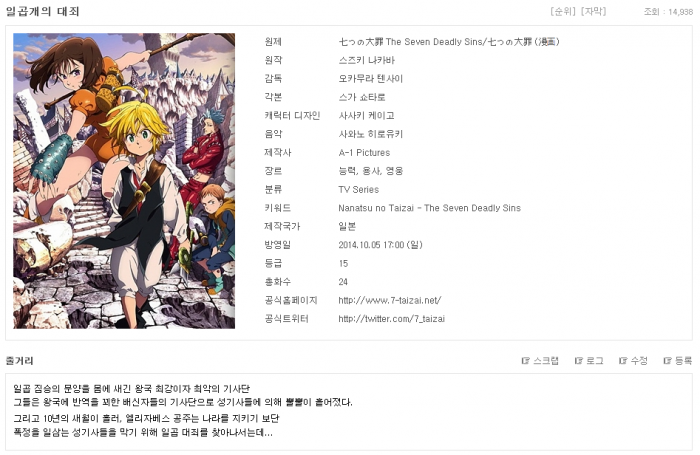Select the TV Series classification value
This screenshot has height=455, width=700.
click(358, 190)
